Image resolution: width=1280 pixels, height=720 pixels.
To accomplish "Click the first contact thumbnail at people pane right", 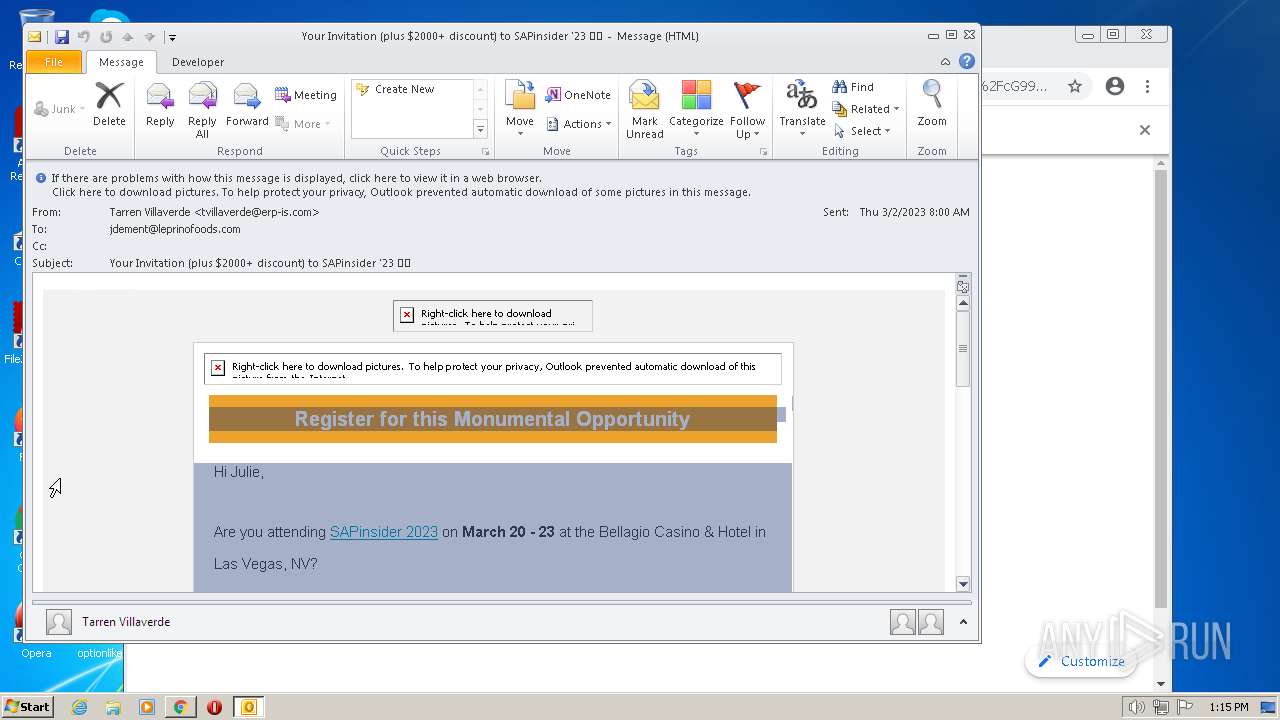I will click(x=903, y=622).
